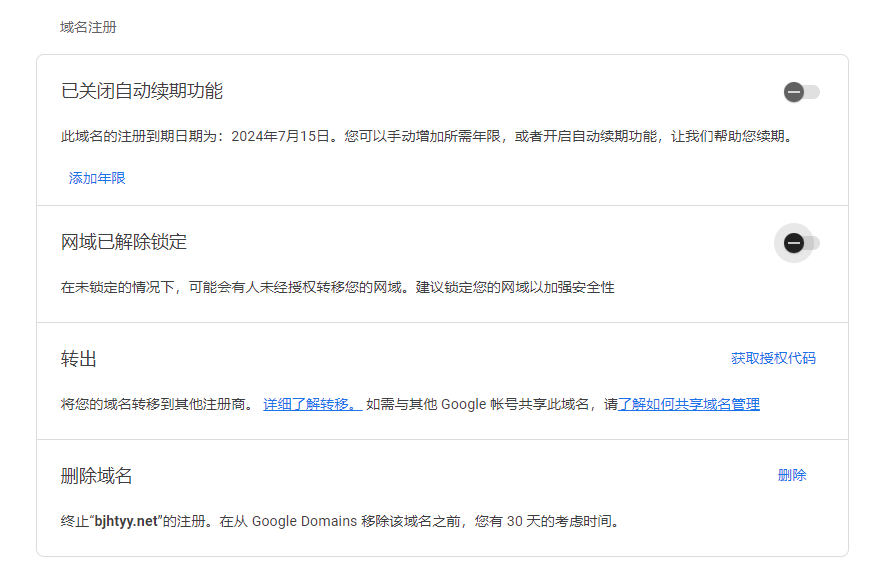
Task: Click the 将您的域名转移到其他注册商 description
Action: (x=157, y=404)
